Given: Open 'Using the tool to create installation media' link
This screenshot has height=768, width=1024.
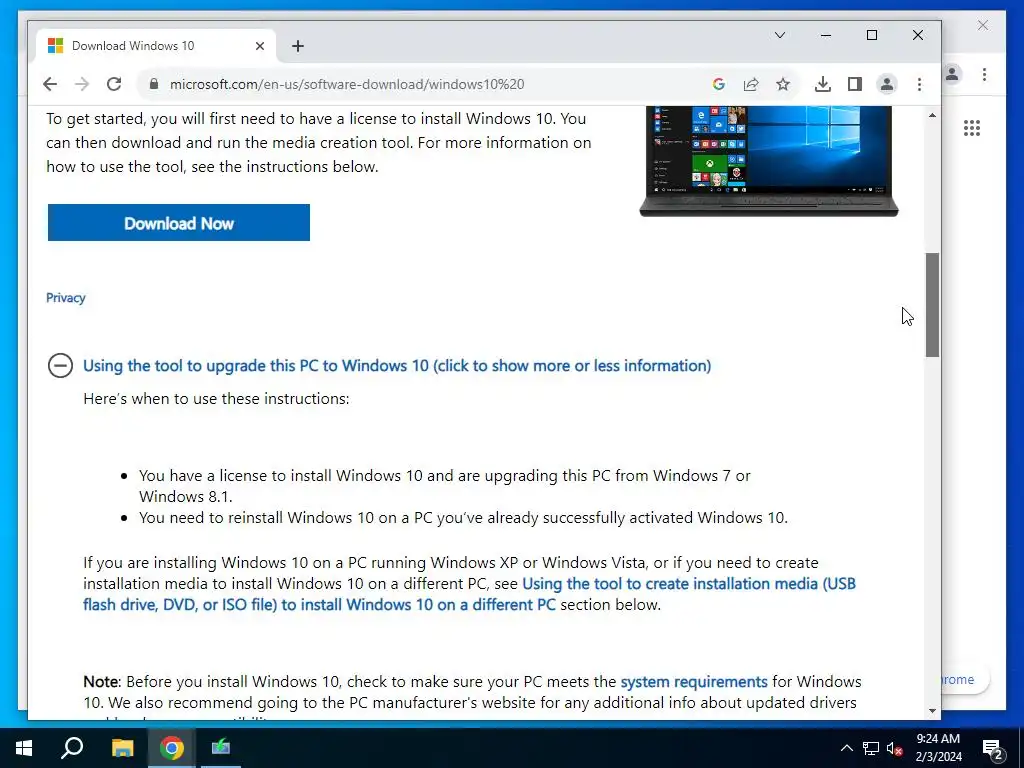Looking at the screenshot, I should click(469, 594).
